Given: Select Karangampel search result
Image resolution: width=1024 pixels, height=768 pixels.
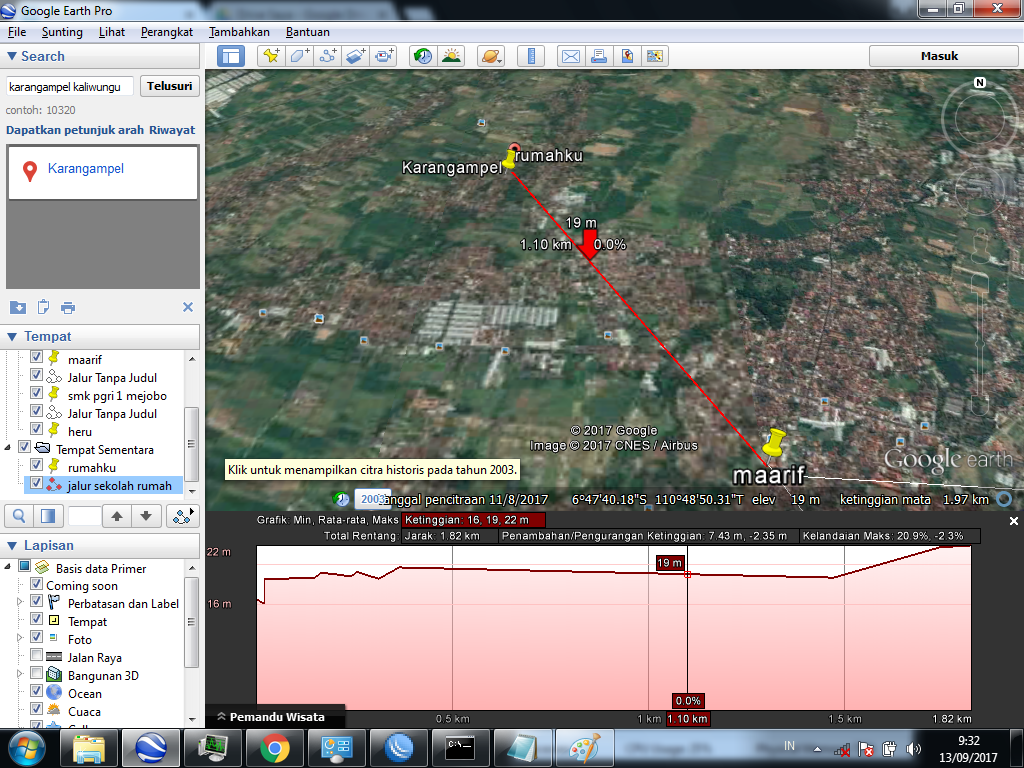Looking at the screenshot, I should [86, 168].
